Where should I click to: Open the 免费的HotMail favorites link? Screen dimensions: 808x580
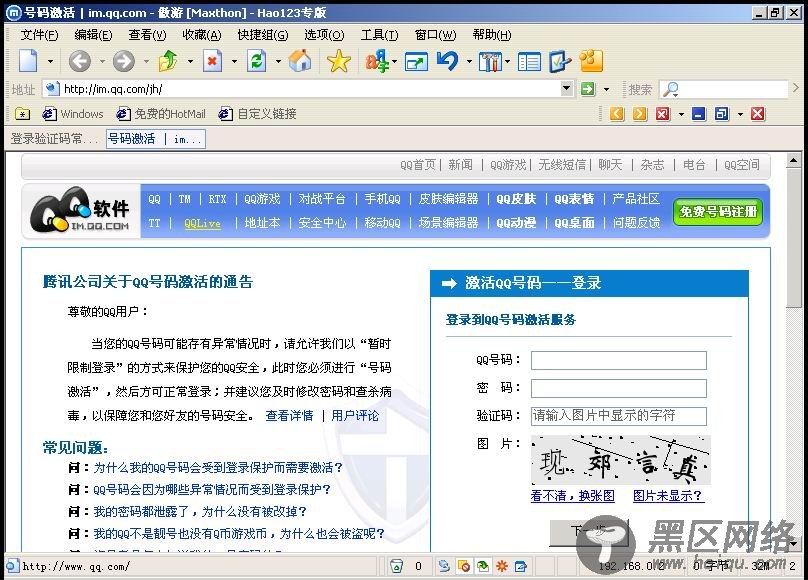[x=161, y=114]
